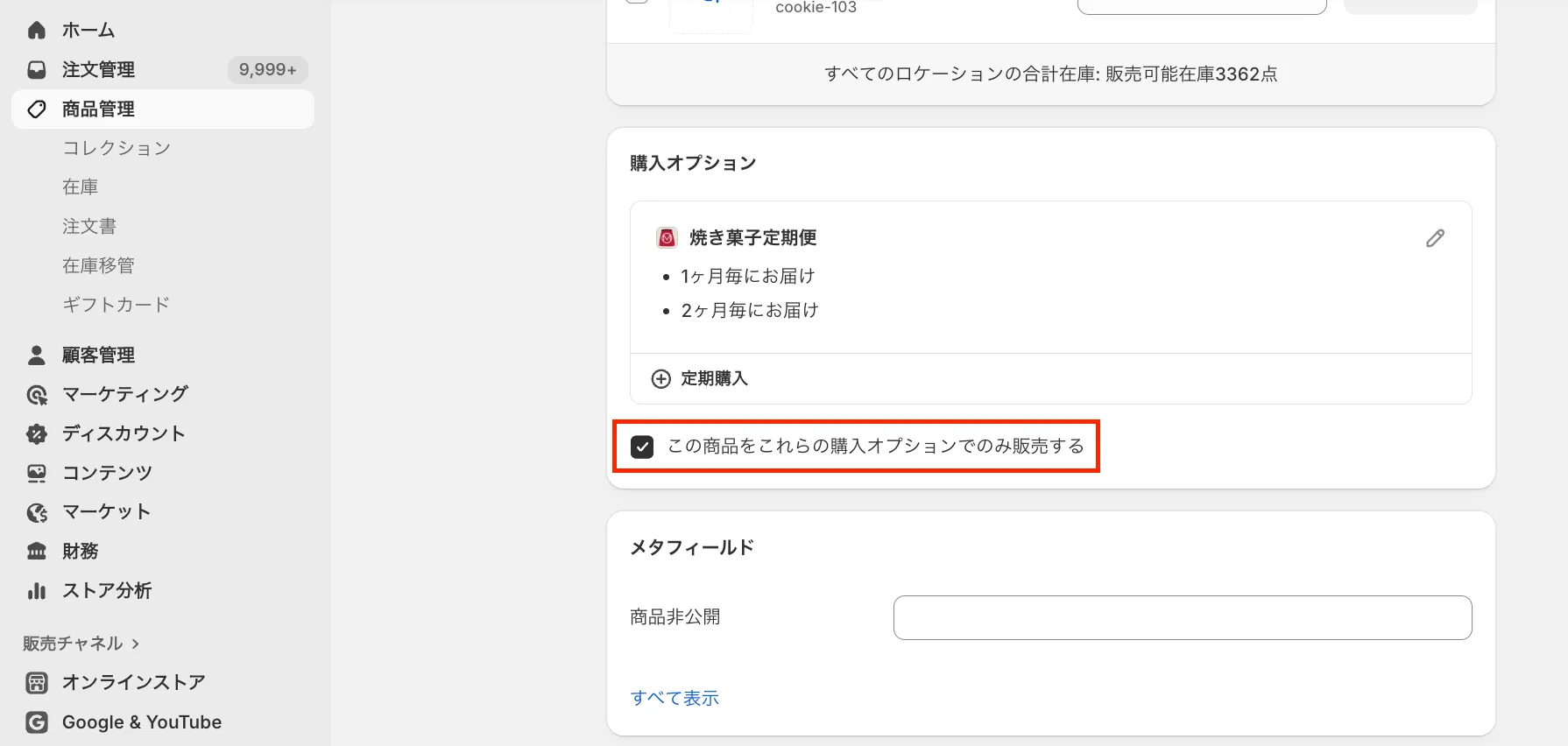Click the すべて表示 link
1568x746 pixels.
(x=675, y=698)
